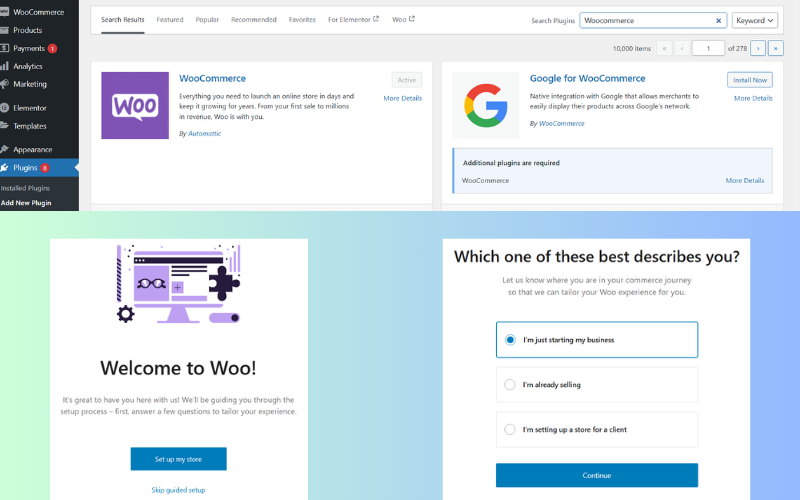Open the Google for WooCommerce title link
This screenshot has width=800, height=500.
point(587,79)
